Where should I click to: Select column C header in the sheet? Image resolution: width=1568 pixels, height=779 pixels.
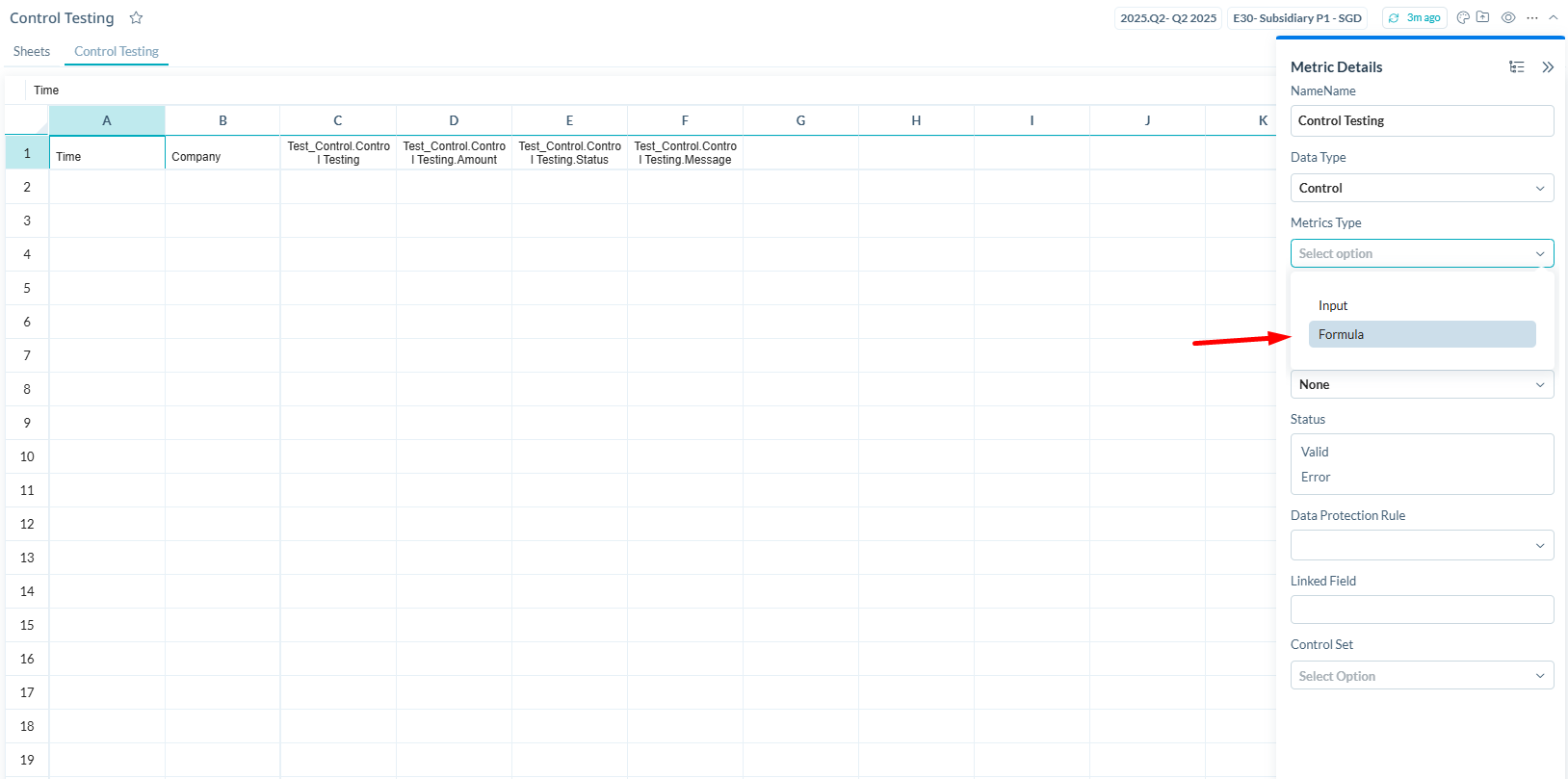tap(338, 120)
